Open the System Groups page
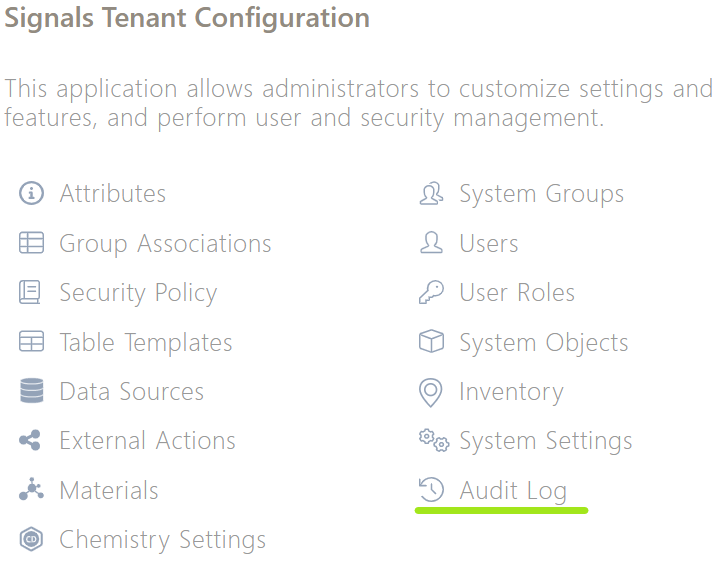 pyautogui.click(x=541, y=194)
